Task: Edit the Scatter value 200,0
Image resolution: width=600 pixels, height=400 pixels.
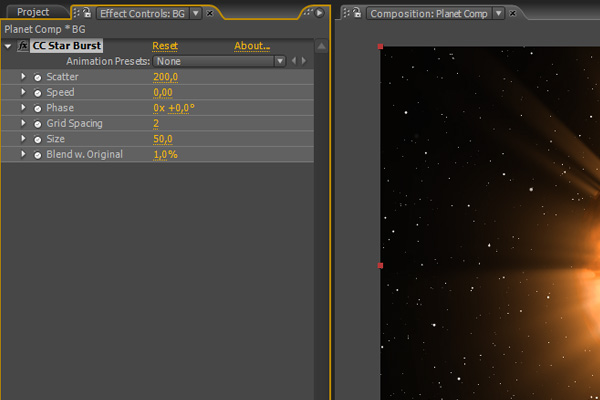Action: pyautogui.click(x=165, y=77)
